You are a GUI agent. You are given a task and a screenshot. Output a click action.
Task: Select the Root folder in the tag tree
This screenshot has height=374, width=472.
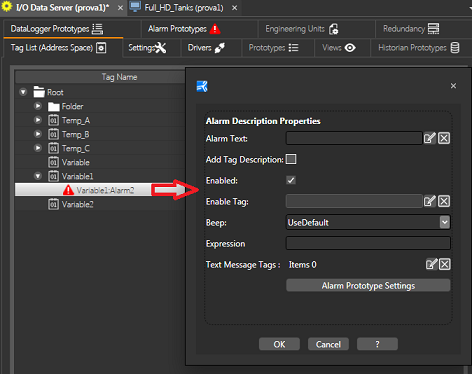point(55,92)
